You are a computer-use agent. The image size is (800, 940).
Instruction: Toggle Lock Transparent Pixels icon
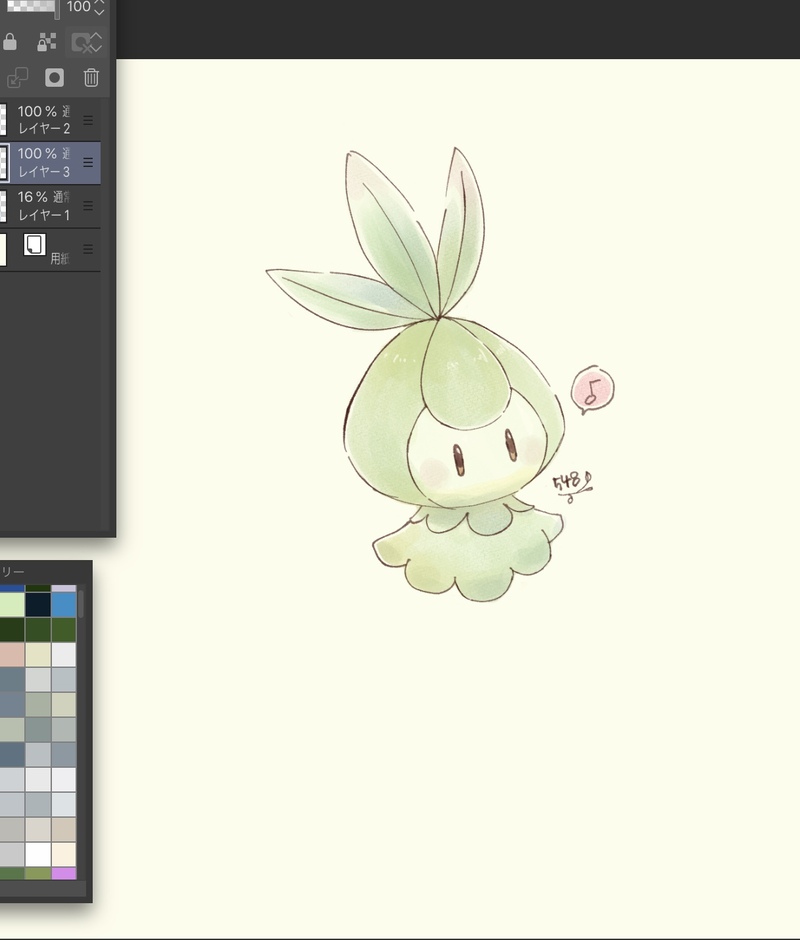[47, 42]
